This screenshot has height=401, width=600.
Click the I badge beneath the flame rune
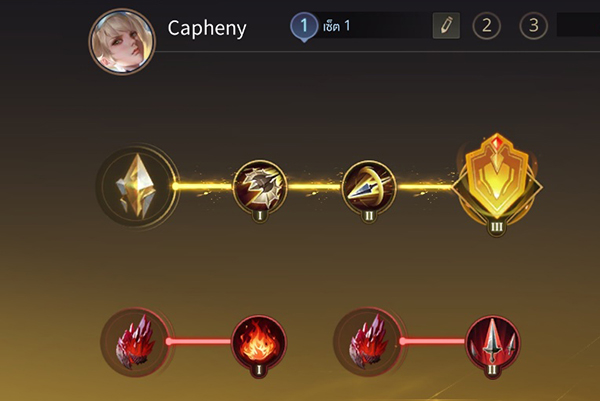pyautogui.click(x=259, y=370)
